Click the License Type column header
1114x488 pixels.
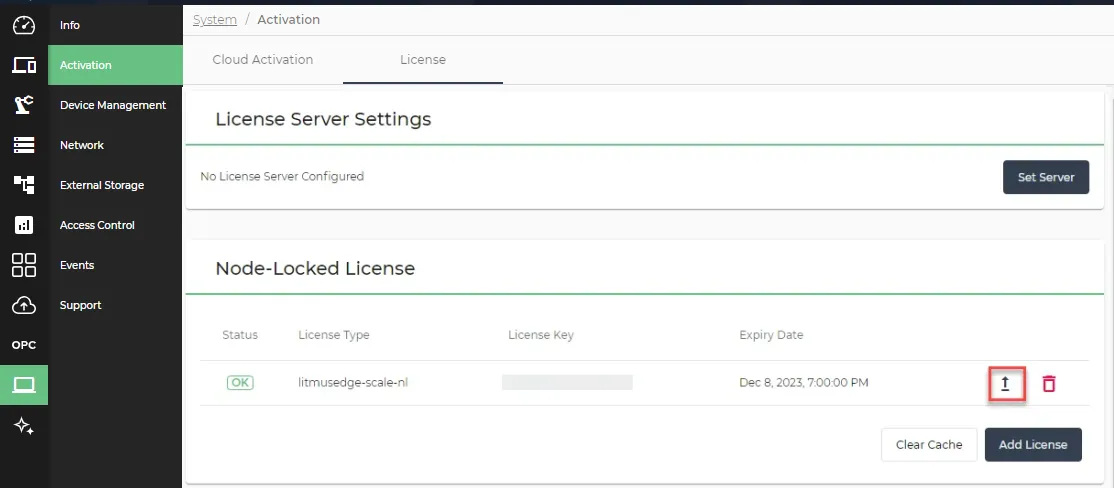point(334,335)
